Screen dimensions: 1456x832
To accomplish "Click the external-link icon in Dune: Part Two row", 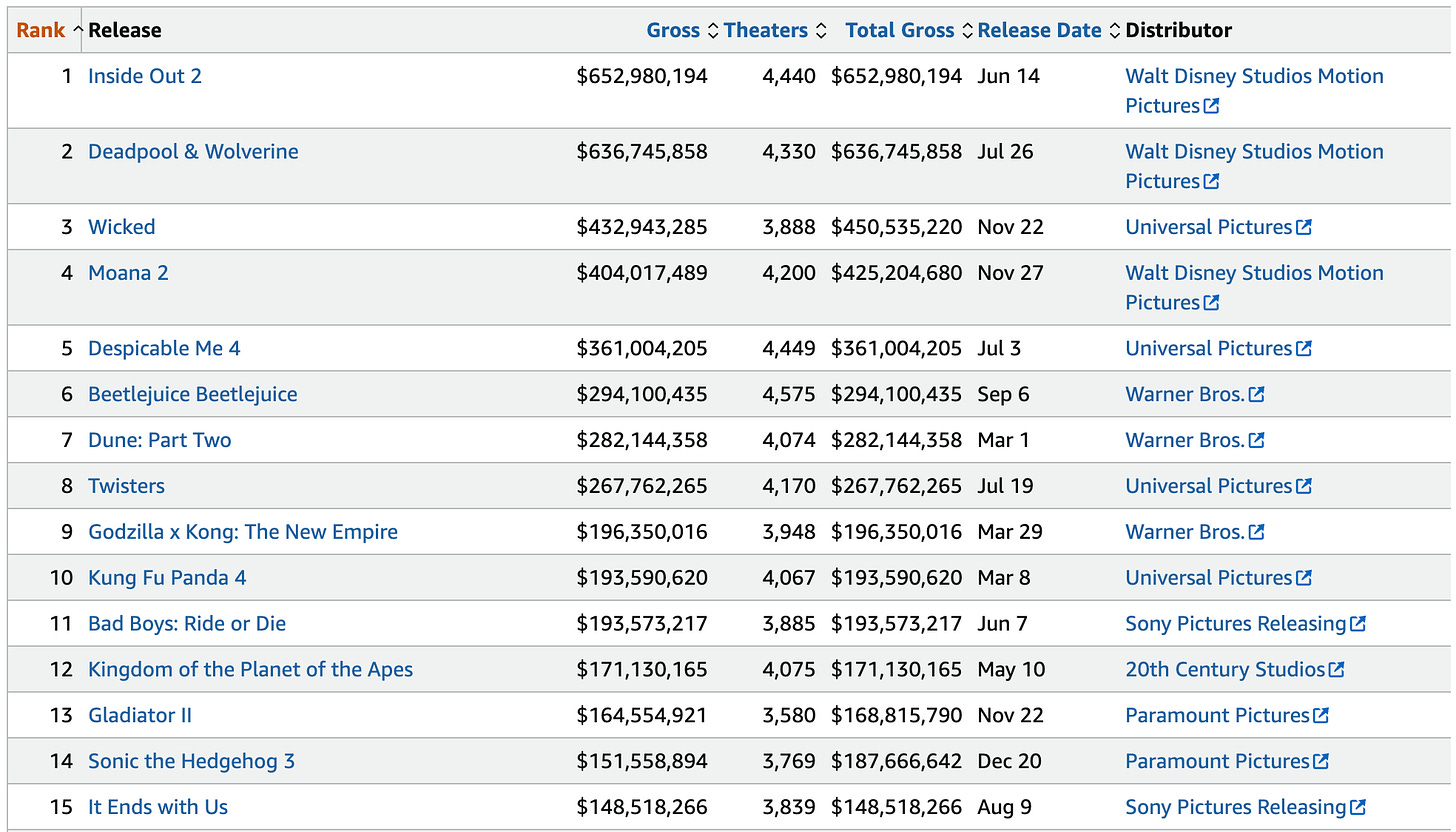I will coord(1257,441).
